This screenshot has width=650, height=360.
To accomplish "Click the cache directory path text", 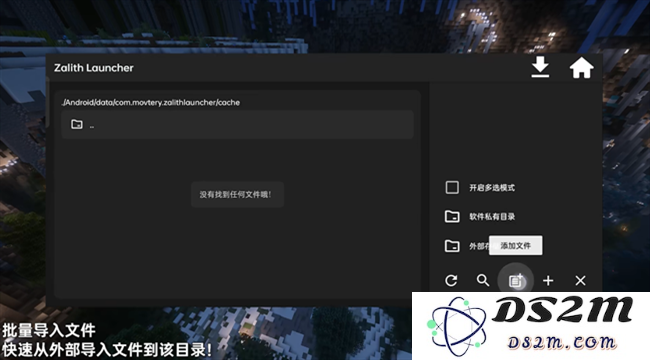I will point(150,102).
